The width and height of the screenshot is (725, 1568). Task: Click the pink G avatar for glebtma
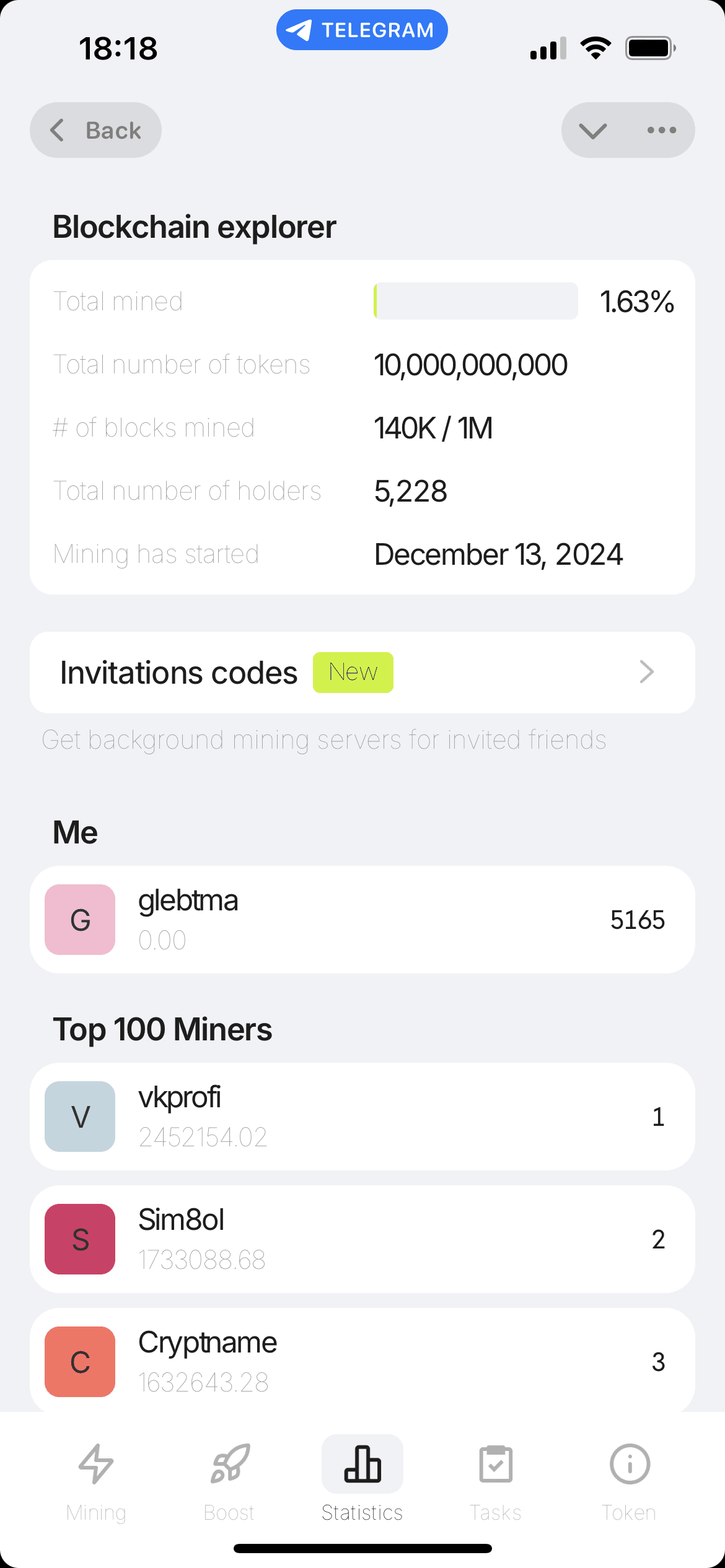click(x=80, y=920)
